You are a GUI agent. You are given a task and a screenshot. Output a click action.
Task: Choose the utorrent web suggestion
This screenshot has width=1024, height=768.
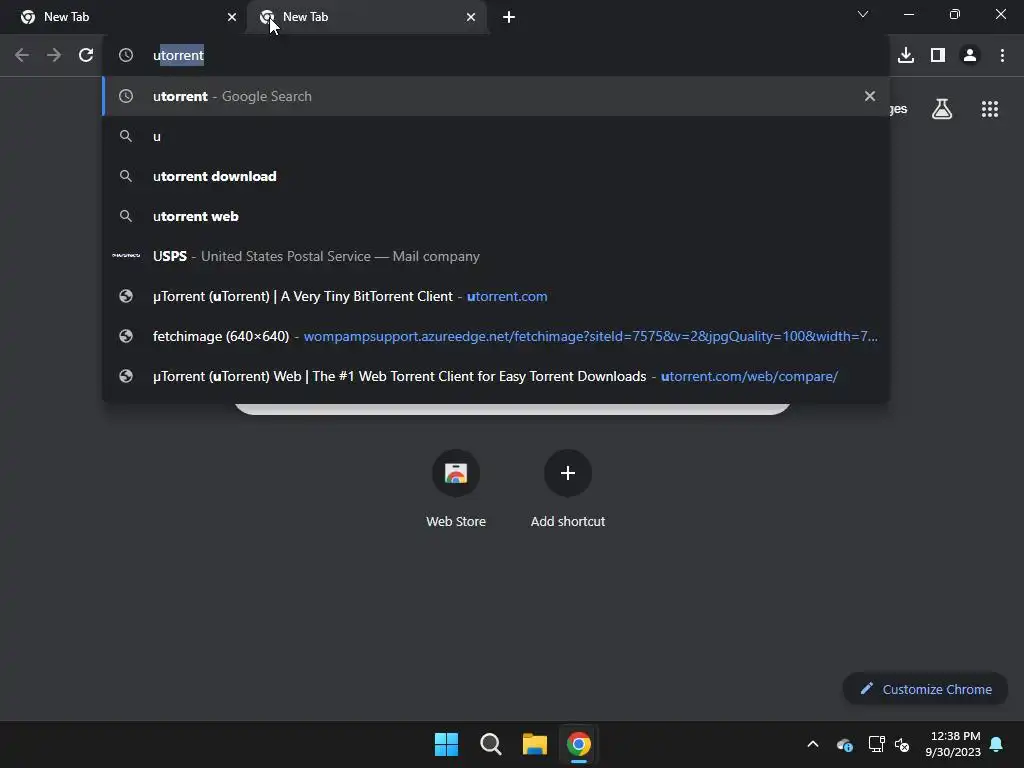496,216
